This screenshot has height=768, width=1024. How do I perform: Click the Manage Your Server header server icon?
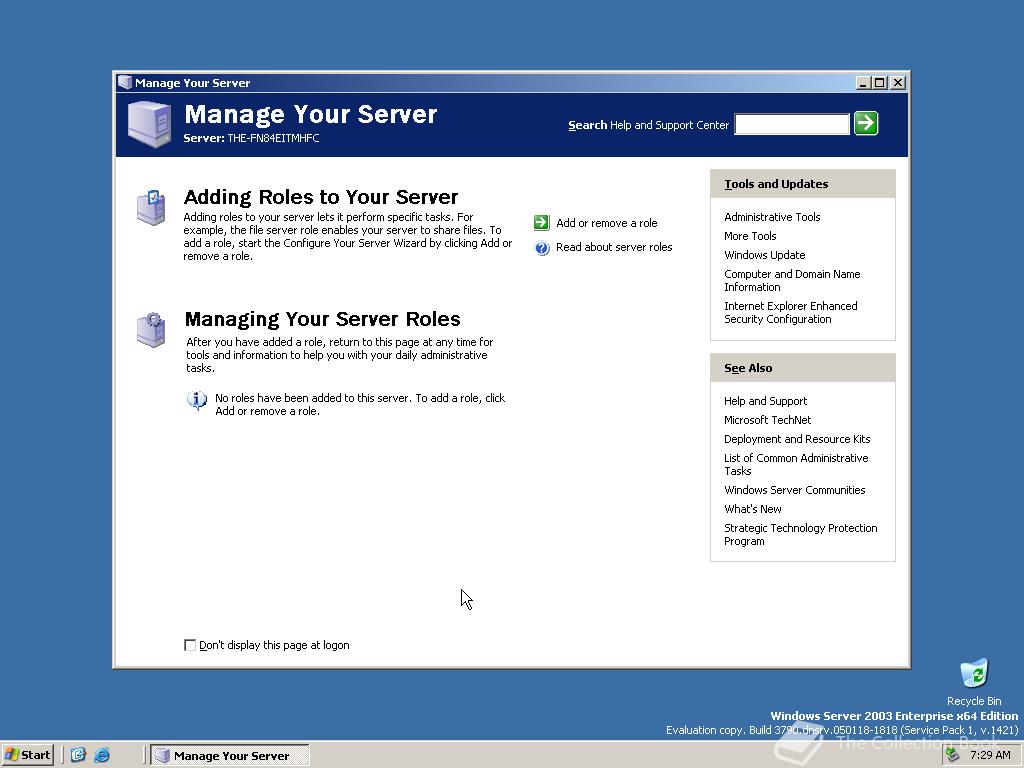tap(150, 123)
